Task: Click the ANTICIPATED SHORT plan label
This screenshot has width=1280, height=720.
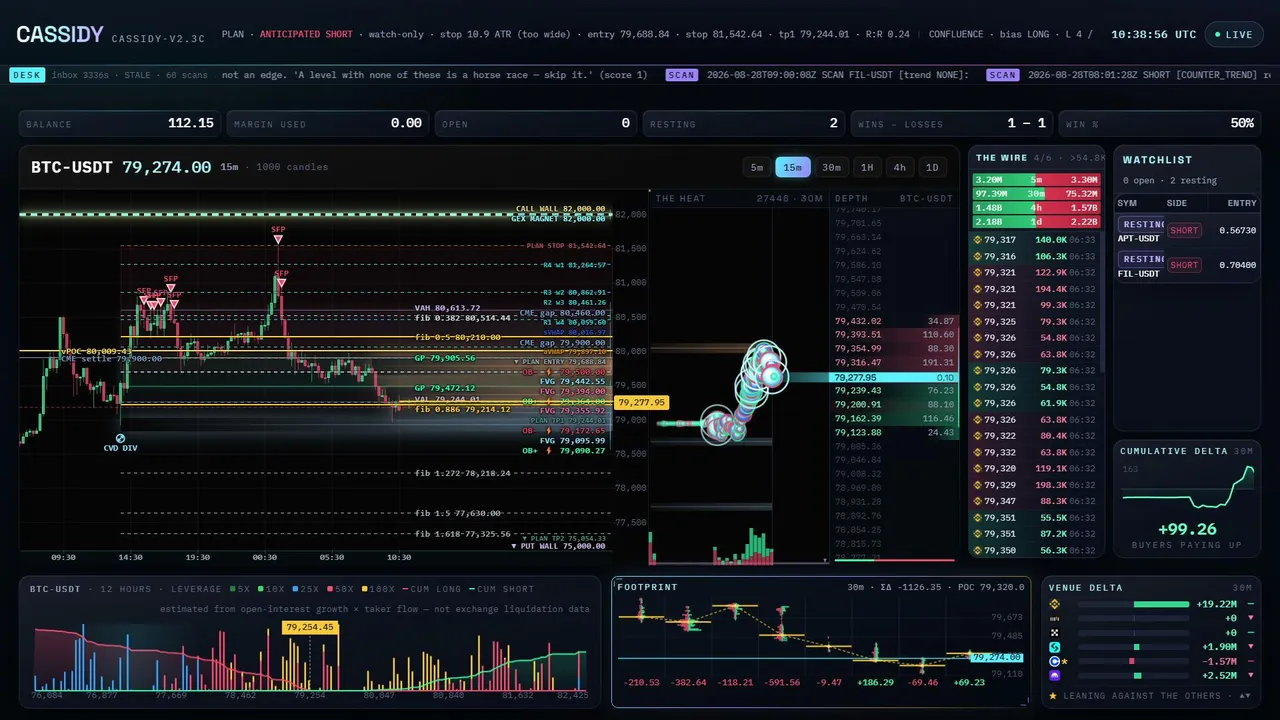Action: point(306,34)
